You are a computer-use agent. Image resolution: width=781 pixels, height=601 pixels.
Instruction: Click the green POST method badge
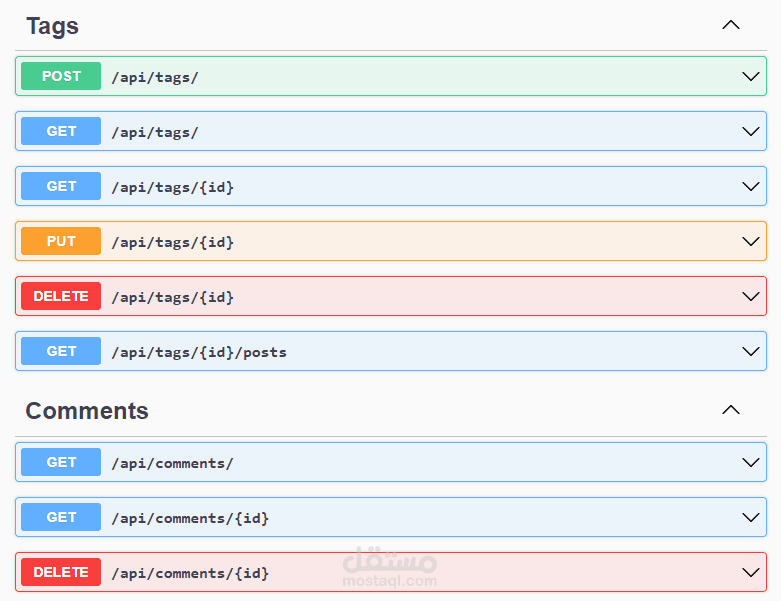[61, 76]
